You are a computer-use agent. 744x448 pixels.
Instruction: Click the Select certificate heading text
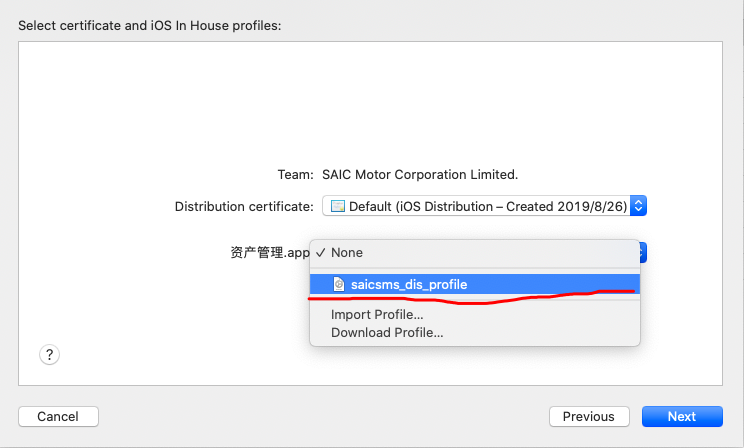click(x=149, y=26)
